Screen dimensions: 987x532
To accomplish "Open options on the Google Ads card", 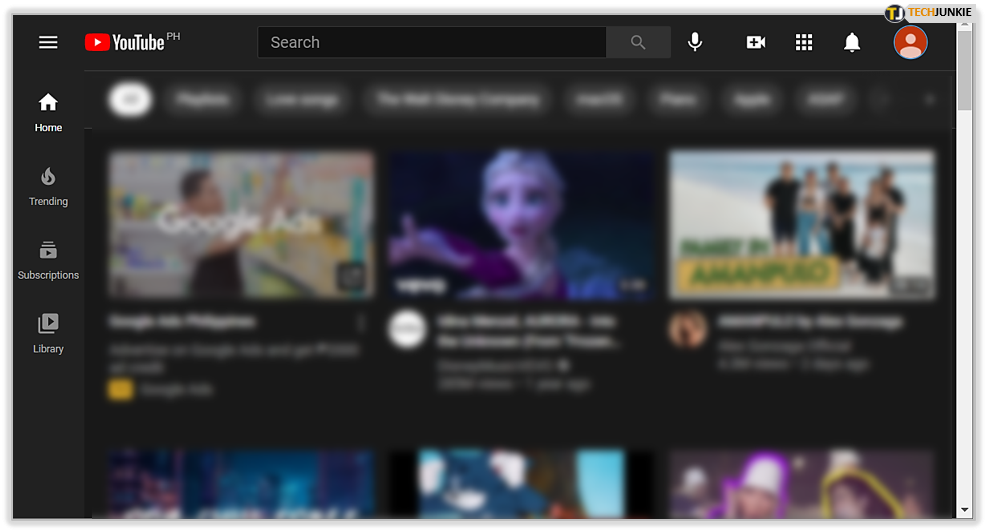I will point(361,323).
